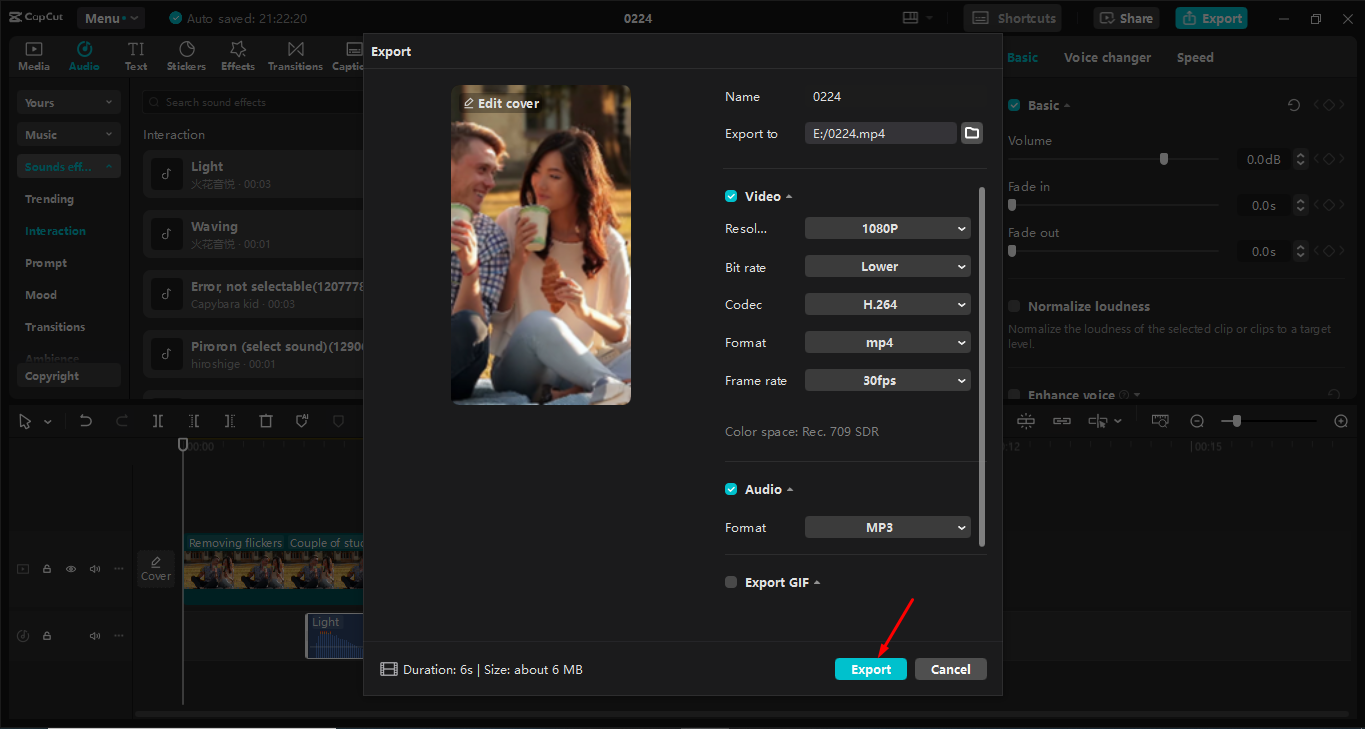Lock the video track
1365x729 pixels.
(47, 569)
